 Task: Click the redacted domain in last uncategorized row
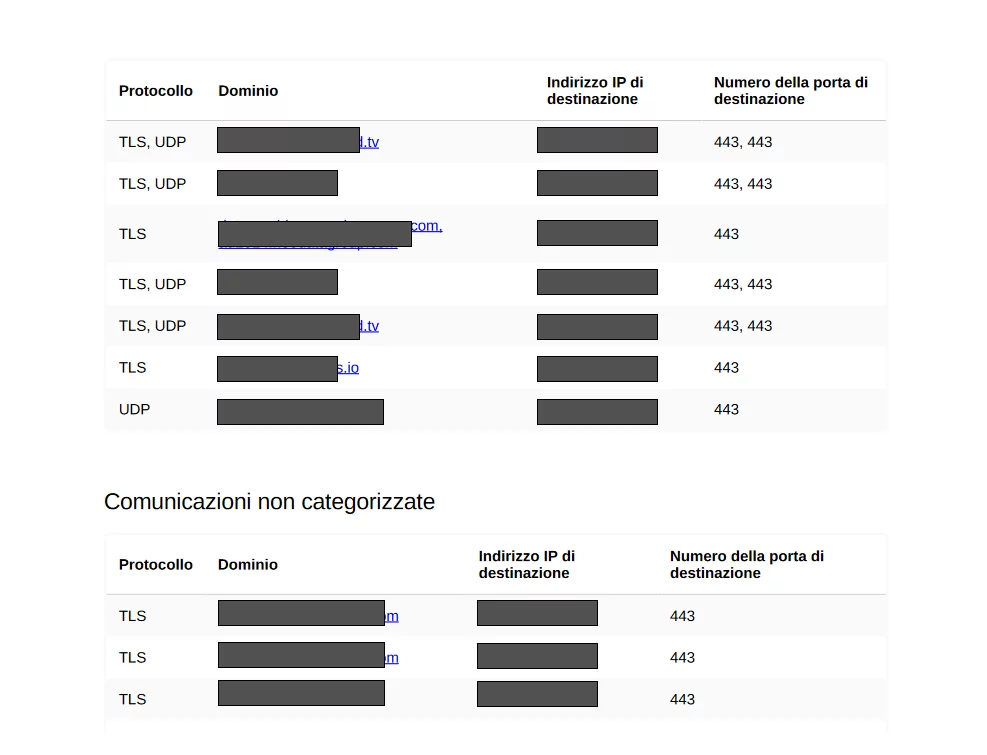(x=302, y=693)
